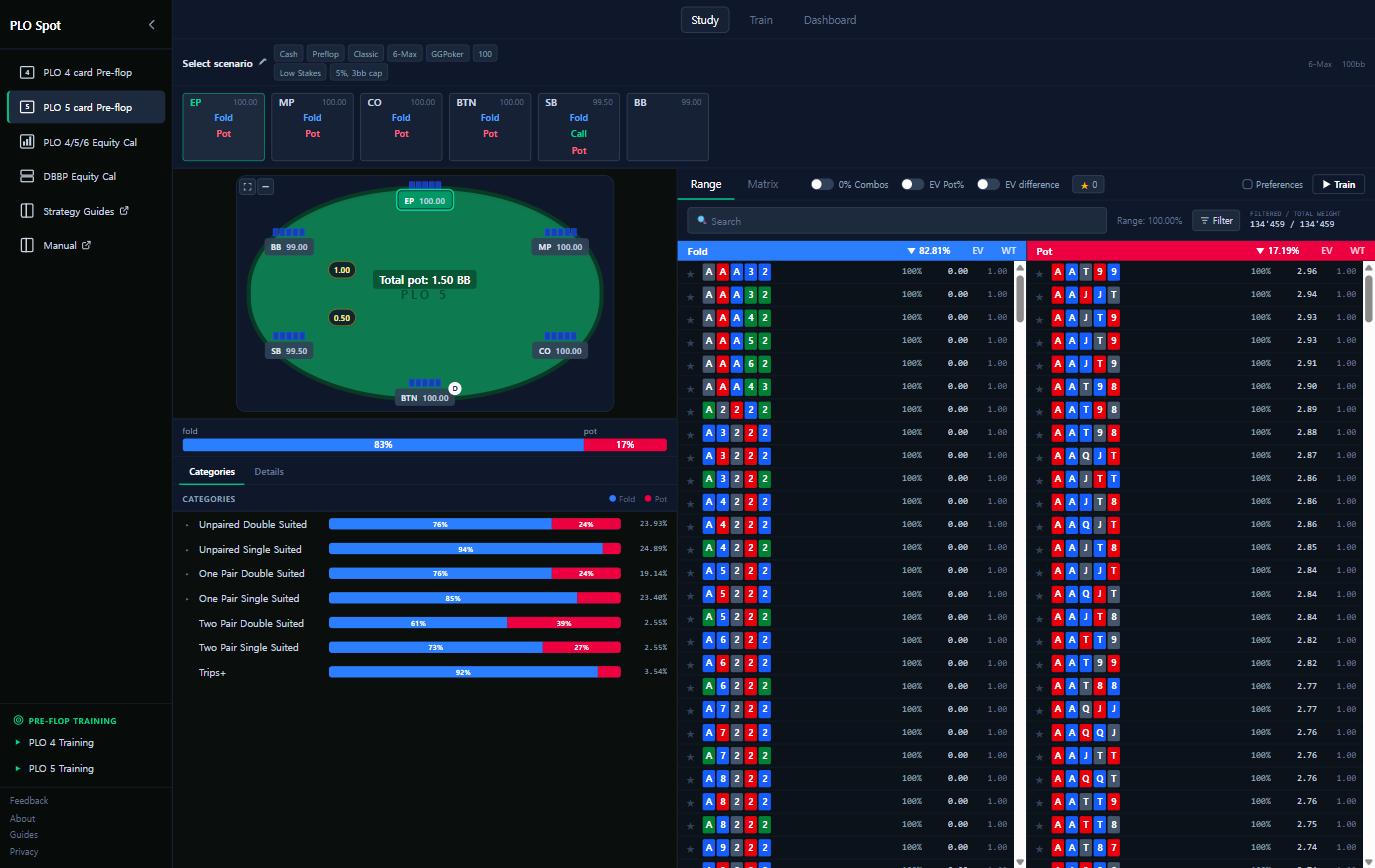Toggle the 0% Combos switch
Screen dimensions: 1375x868
(x=821, y=184)
